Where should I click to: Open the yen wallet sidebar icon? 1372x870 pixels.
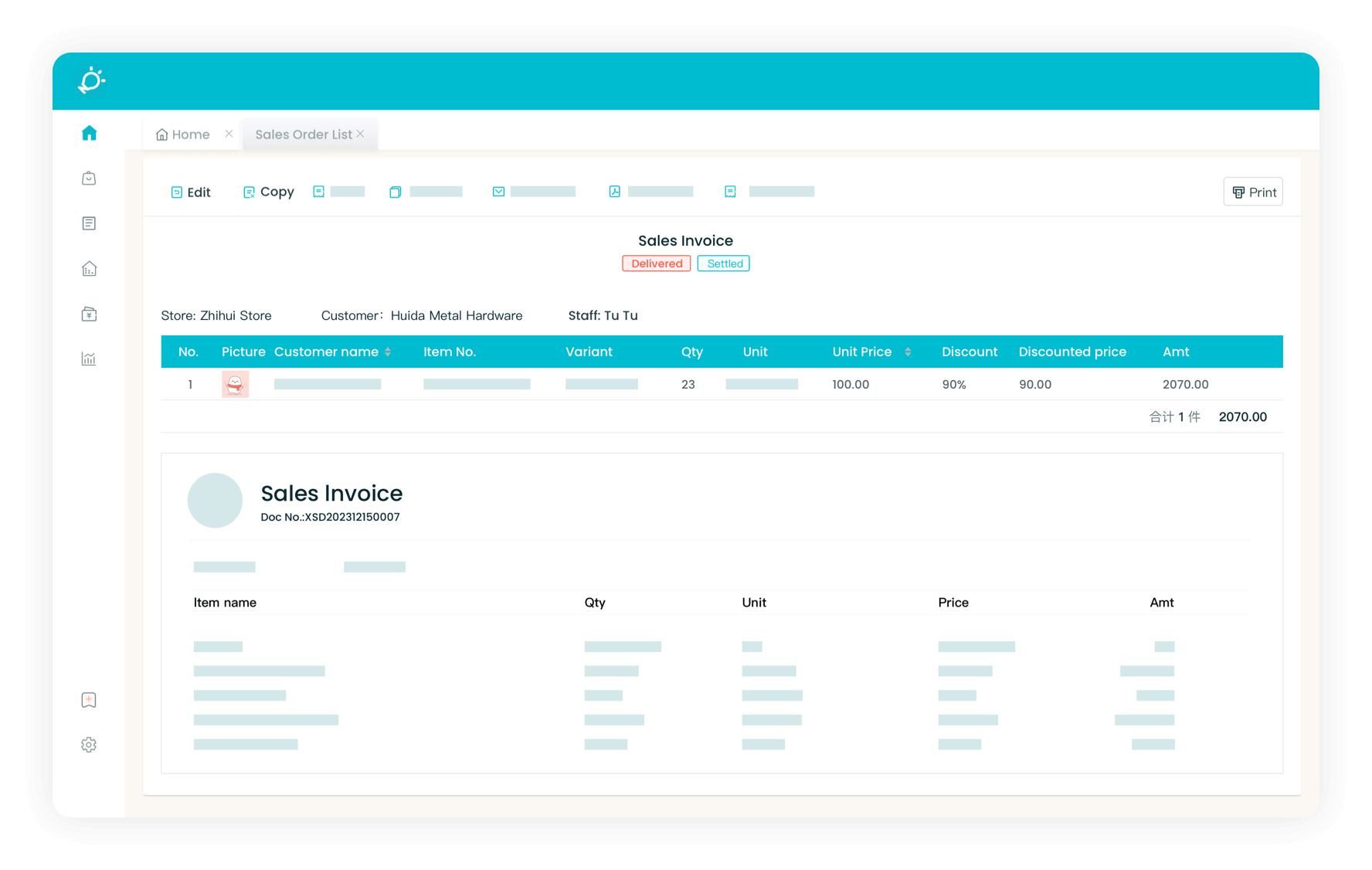[89, 314]
